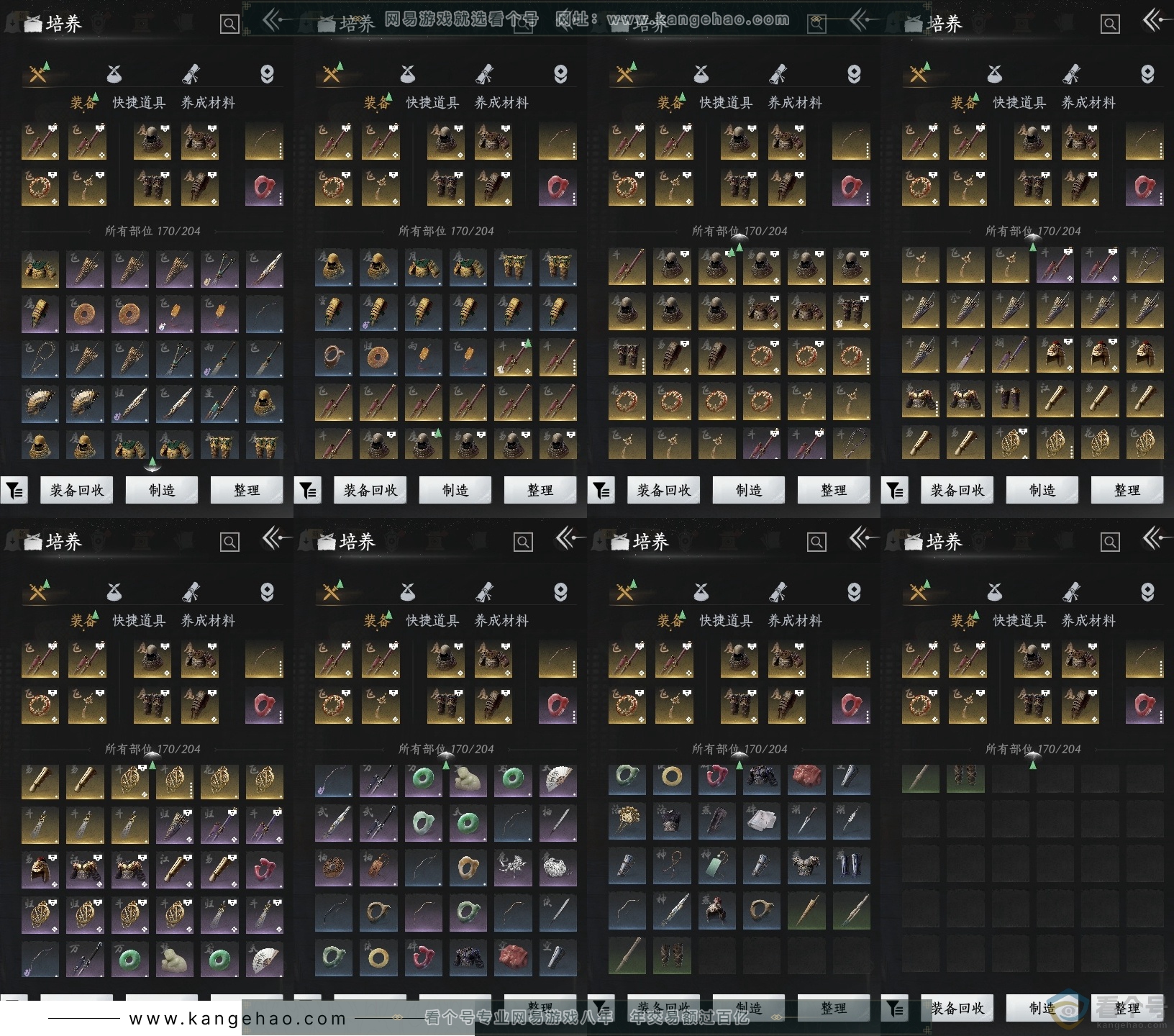Viewport: 1174px width, 1036px height.
Task: Select pouch category icon in top row second panel
Action: click(408, 73)
